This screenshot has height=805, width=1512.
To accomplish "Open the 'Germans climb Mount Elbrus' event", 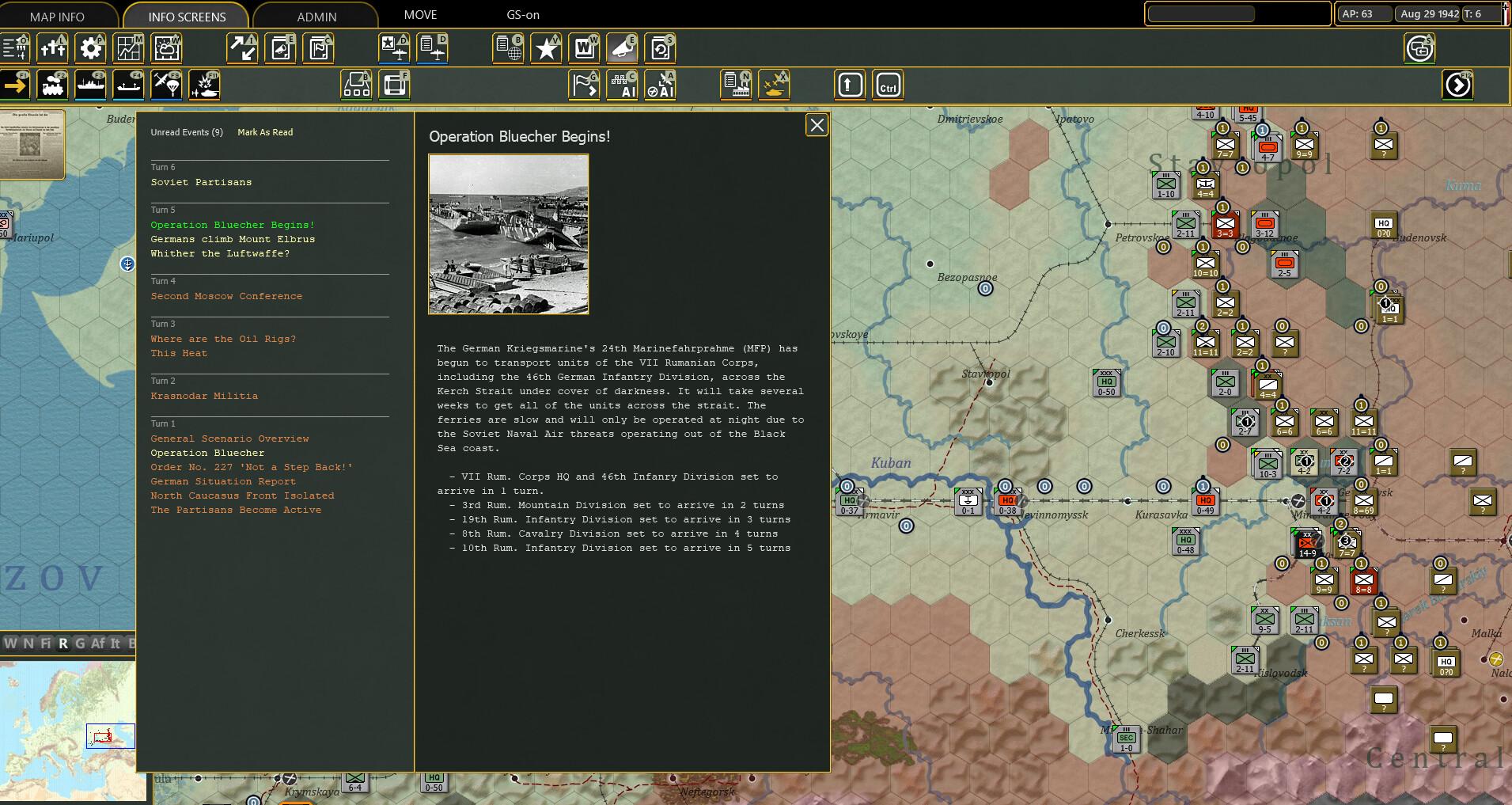I will coord(233,239).
